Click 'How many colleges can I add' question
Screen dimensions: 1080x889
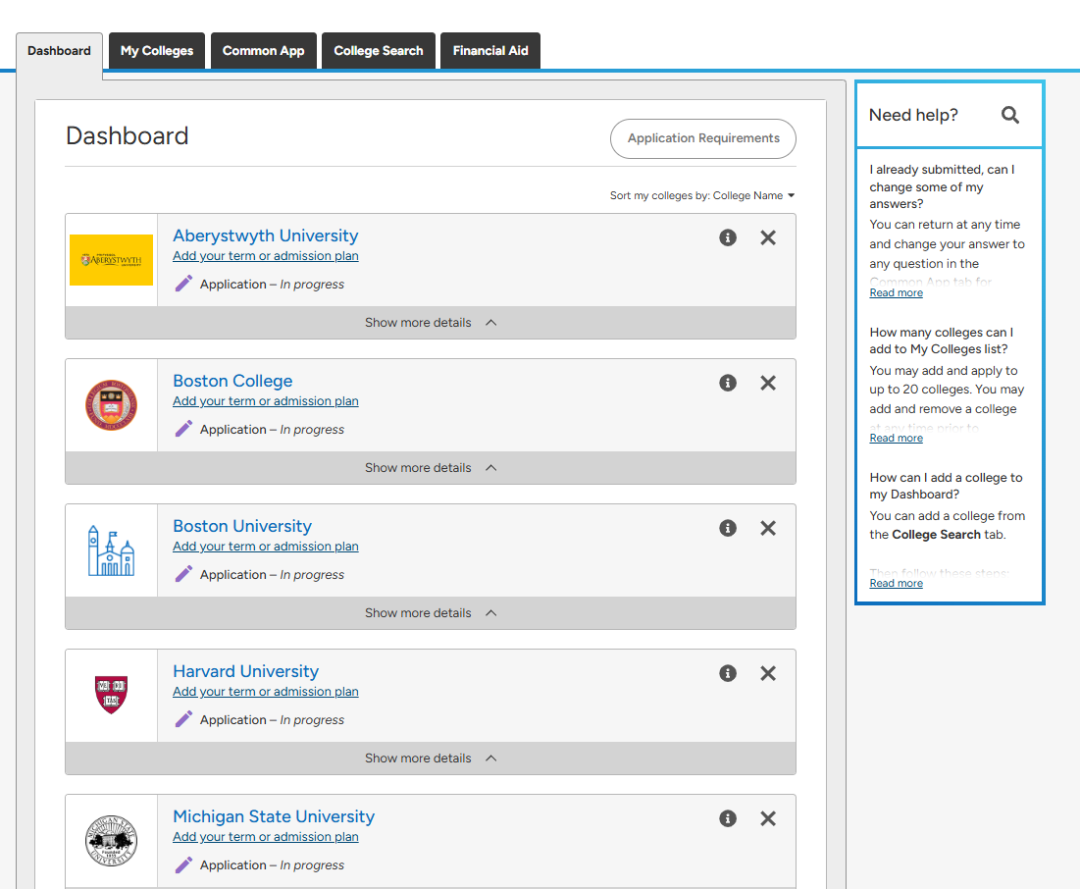(x=941, y=341)
